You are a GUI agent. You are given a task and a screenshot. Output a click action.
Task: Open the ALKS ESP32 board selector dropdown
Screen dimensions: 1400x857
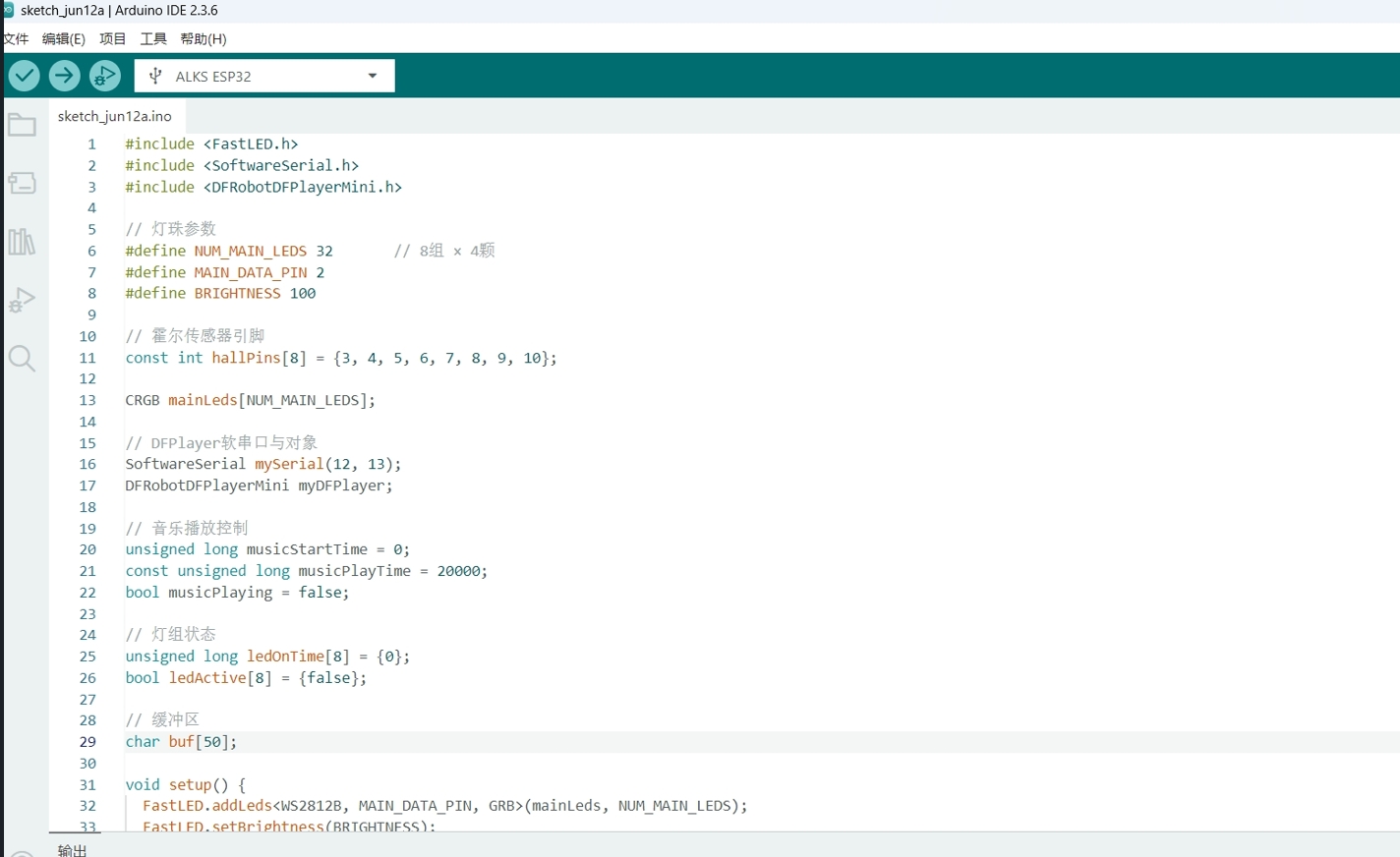click(264, 76)
